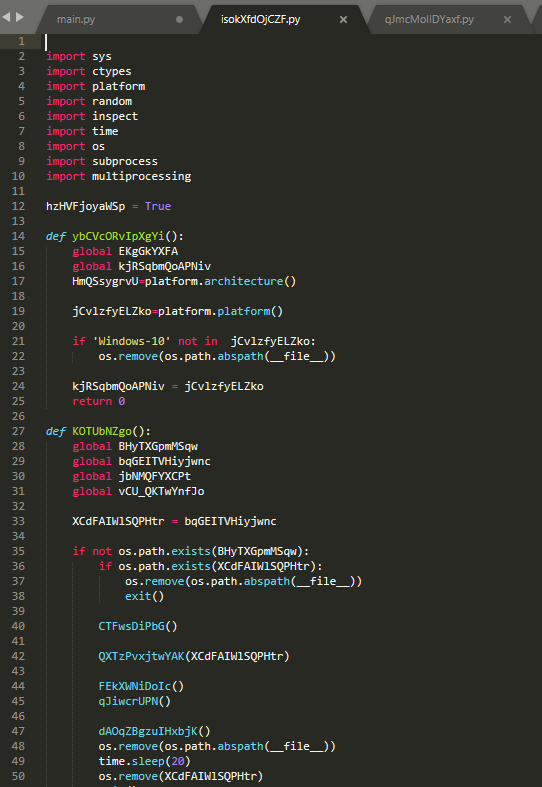Click 'XCdFAIWlSQPHtr' assignment on line 33
The width and height of the screenshot is (542, 787).
click(118, 521)
